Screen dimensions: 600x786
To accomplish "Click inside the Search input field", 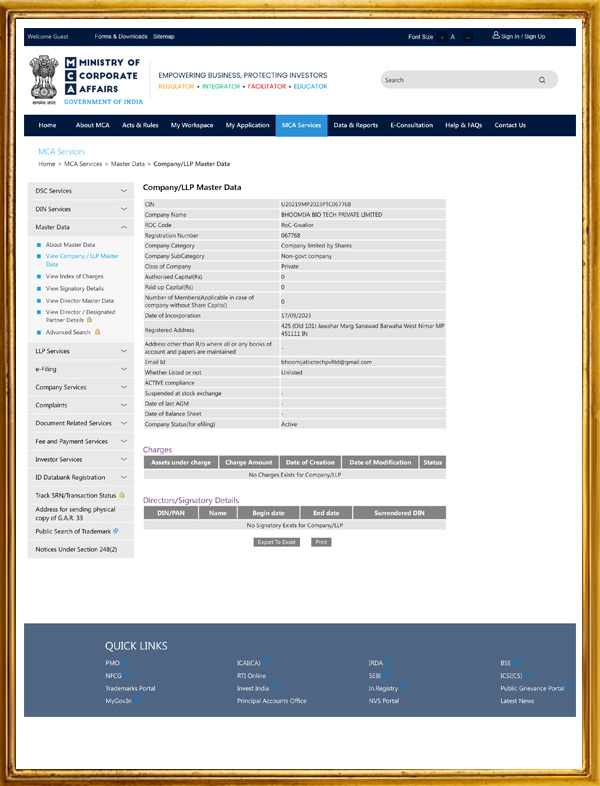I will [x=455, y=80].
